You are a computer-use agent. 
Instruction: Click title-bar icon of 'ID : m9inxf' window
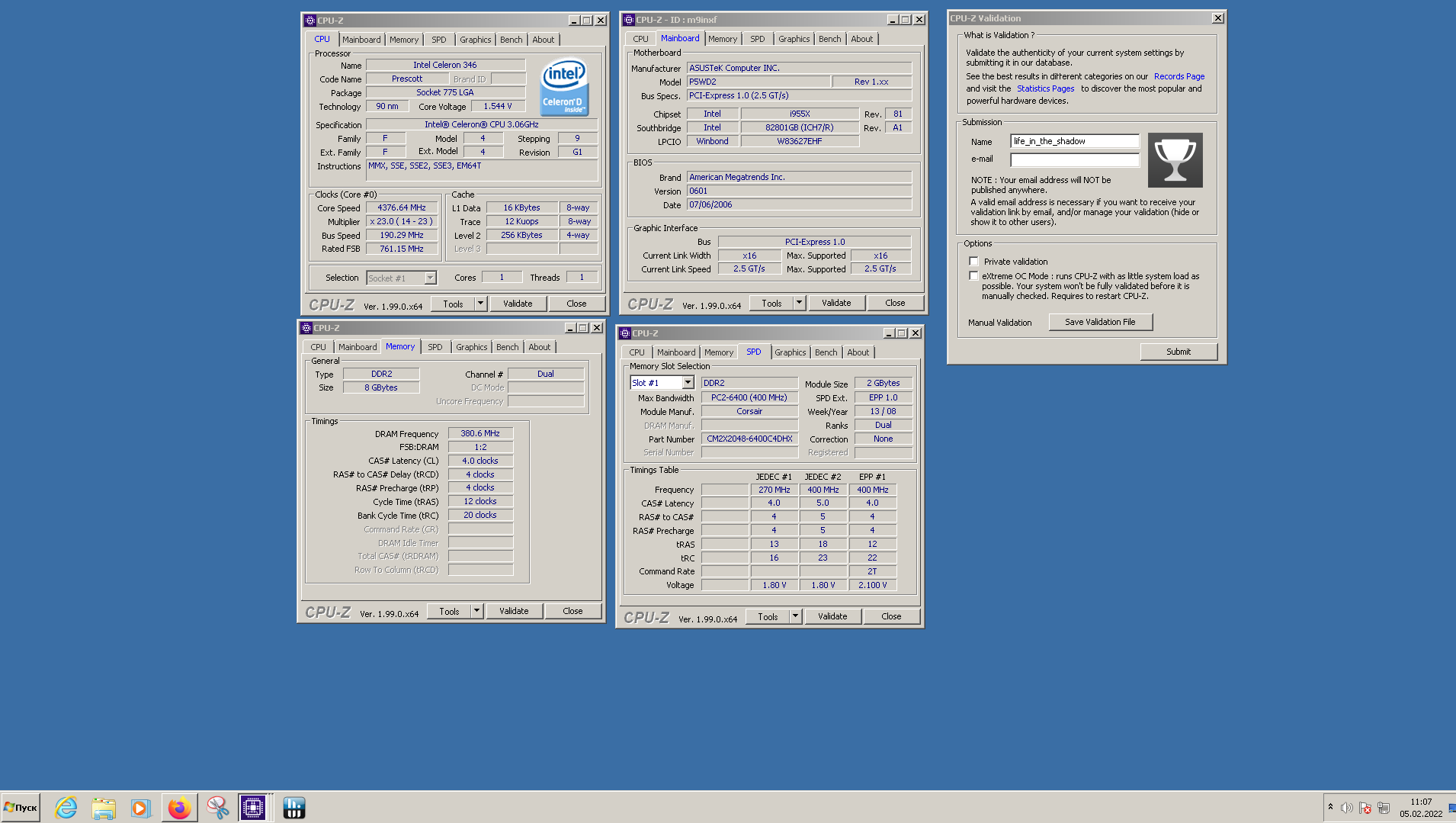point(629,20)
